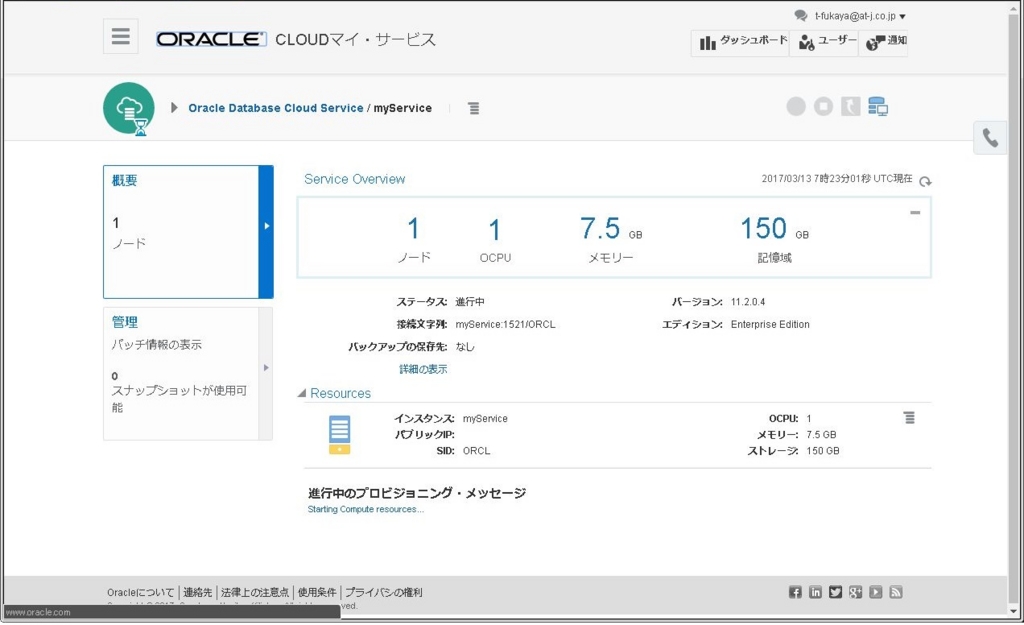
Task: Click the chat bubbles icon beside the account name
Action: tap(801, 16)
